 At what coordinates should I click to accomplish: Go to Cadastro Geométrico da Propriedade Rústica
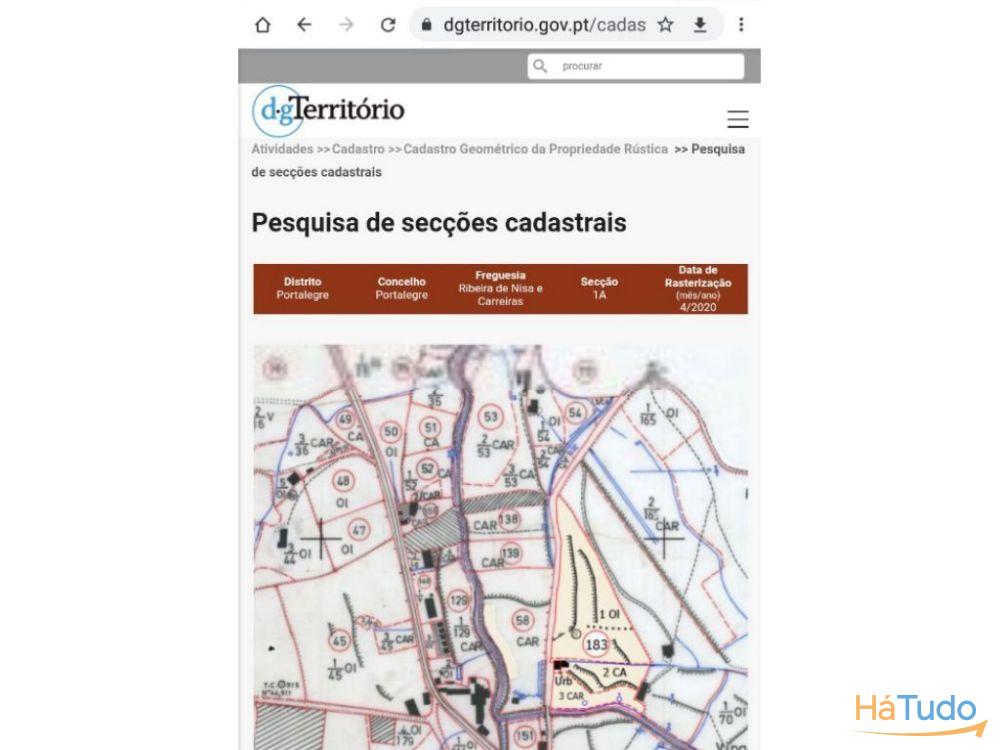pos(535,149)
